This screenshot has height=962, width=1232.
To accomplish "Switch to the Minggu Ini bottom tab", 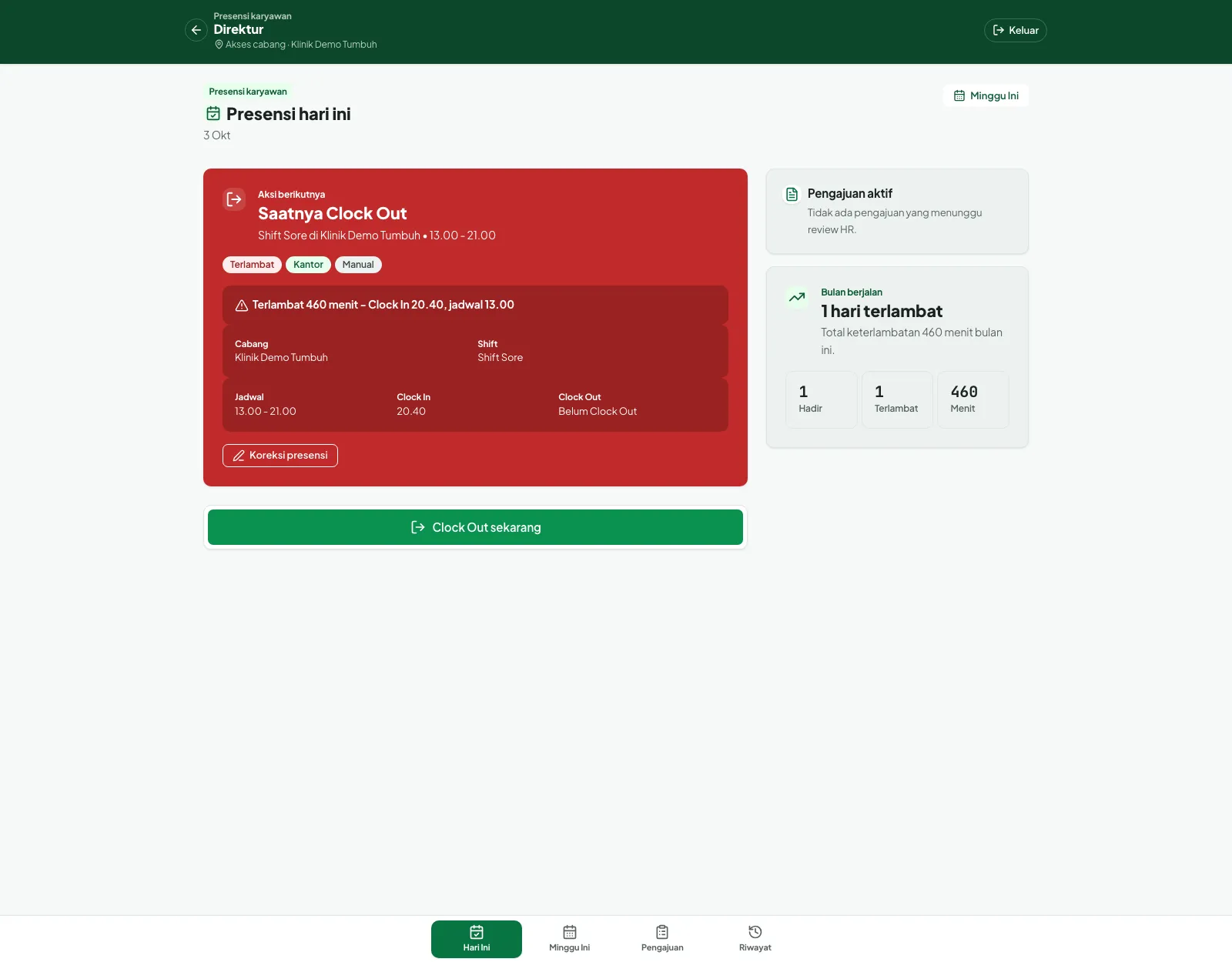I will (570, 939).
